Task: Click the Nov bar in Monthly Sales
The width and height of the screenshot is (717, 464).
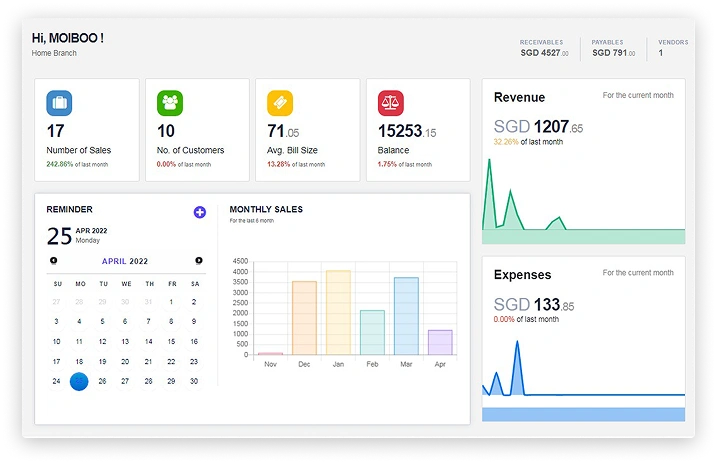Action: point(270,353)
